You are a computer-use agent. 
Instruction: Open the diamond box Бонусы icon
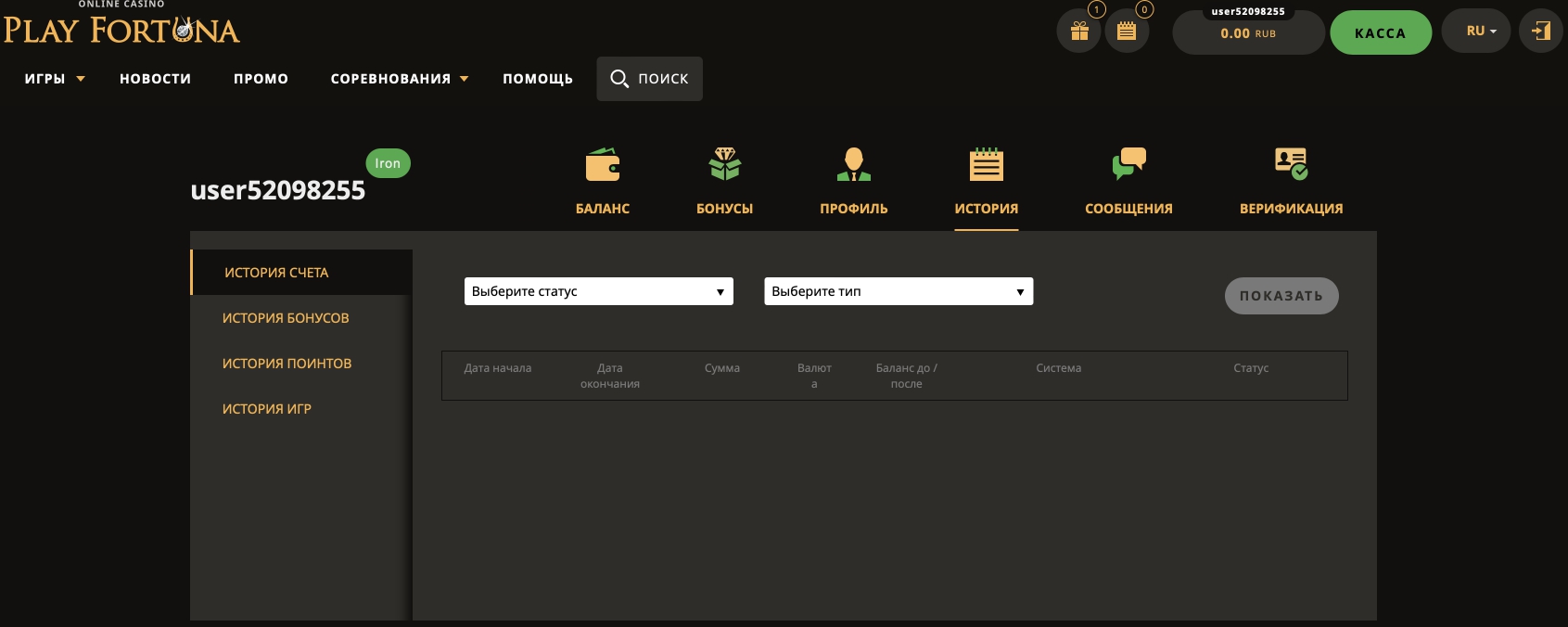724,165
